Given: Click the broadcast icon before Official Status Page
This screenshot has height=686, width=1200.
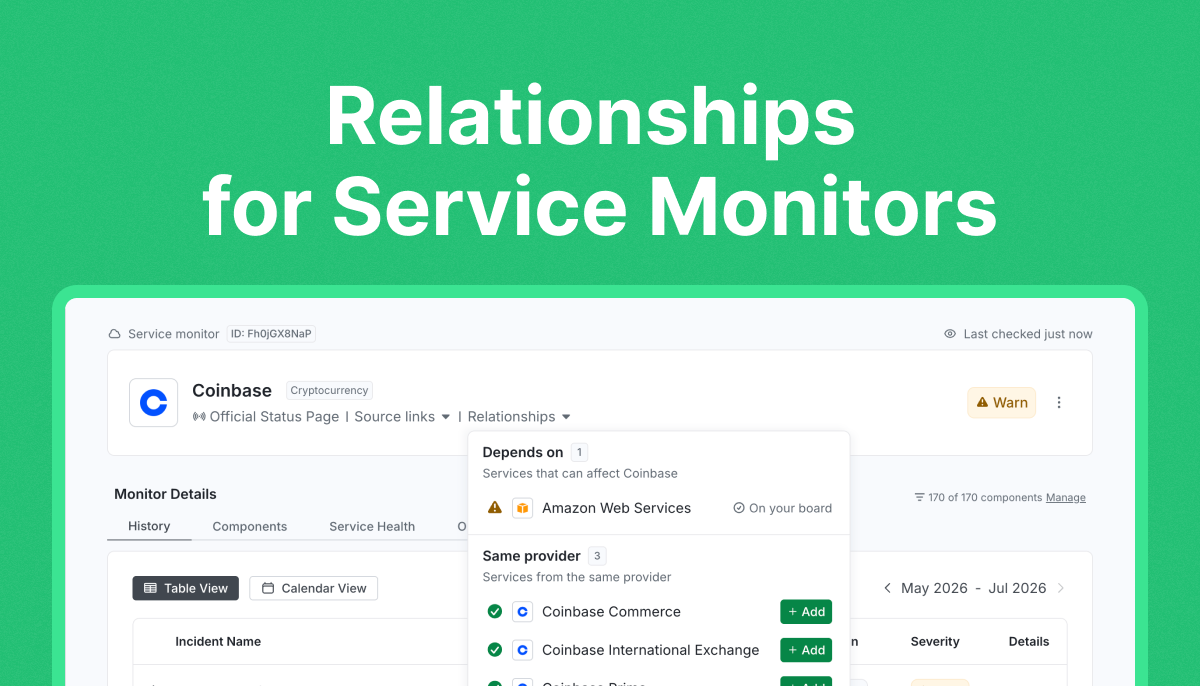Looking at the screenshot, I should pyautogui.click(x=199, y=417).
